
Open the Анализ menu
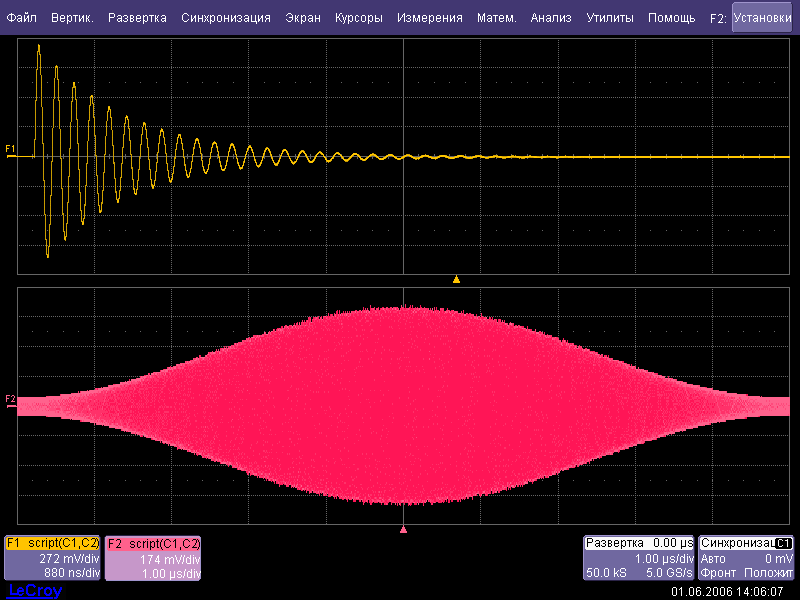(x=551, y=18)
